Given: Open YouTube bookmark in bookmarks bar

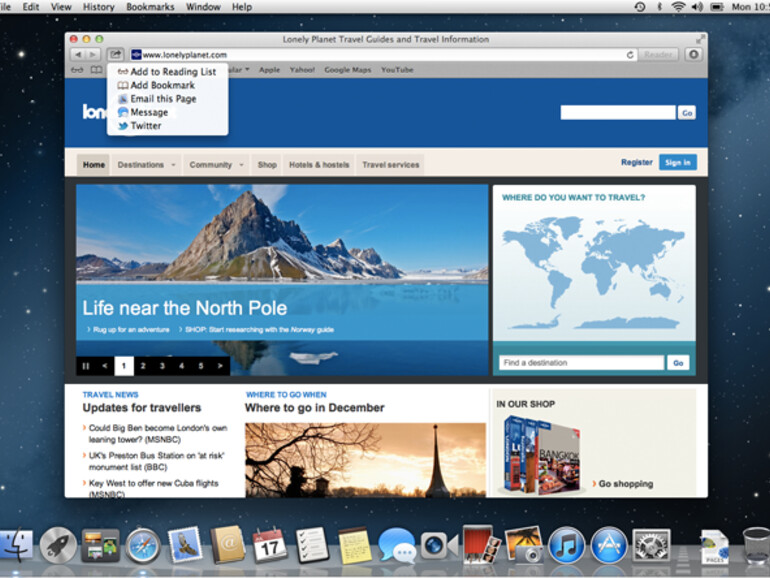Looking at the screenshot, I should (x=397, y=70).
